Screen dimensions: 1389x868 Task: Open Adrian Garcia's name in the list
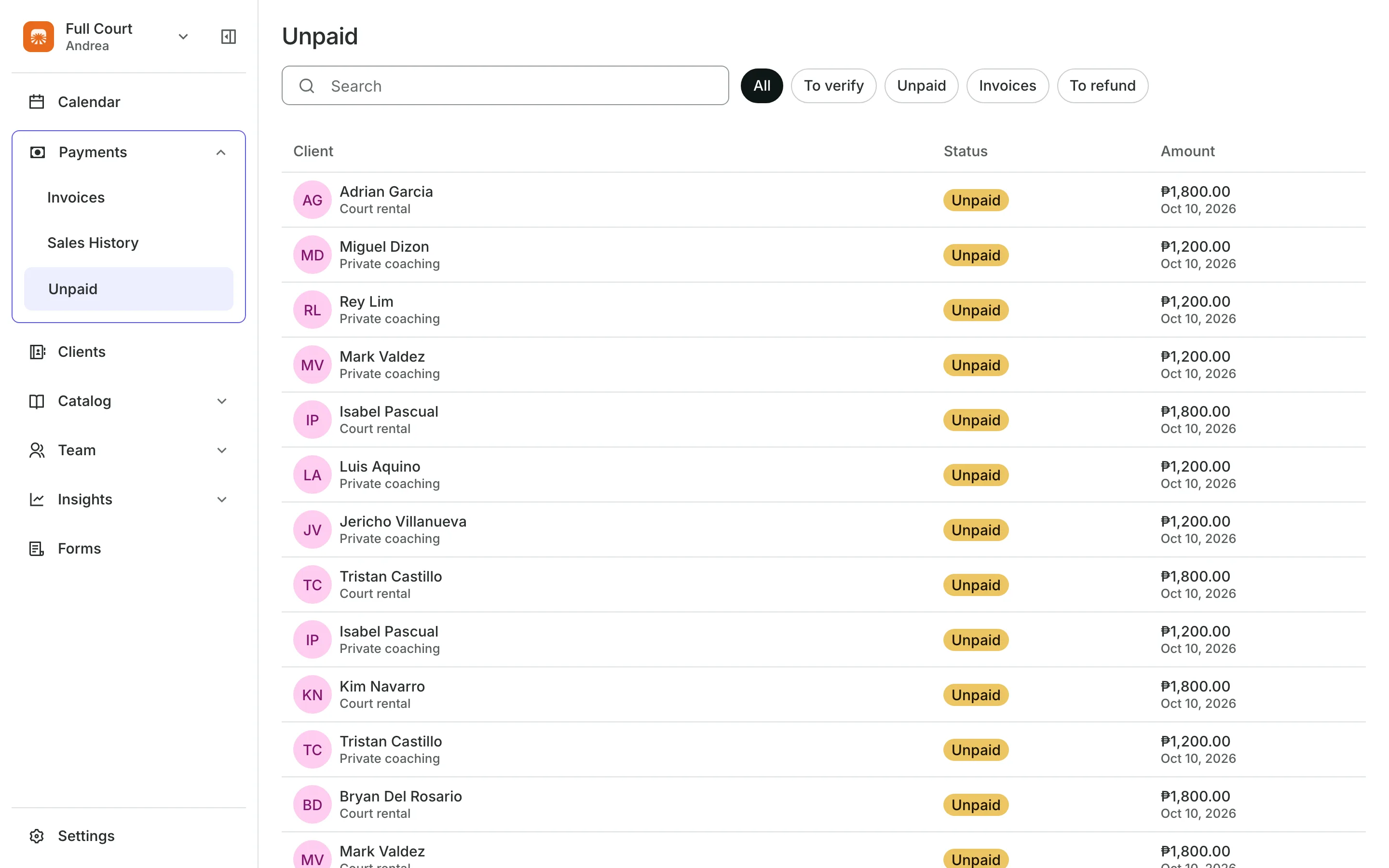(x=386, y=192)
